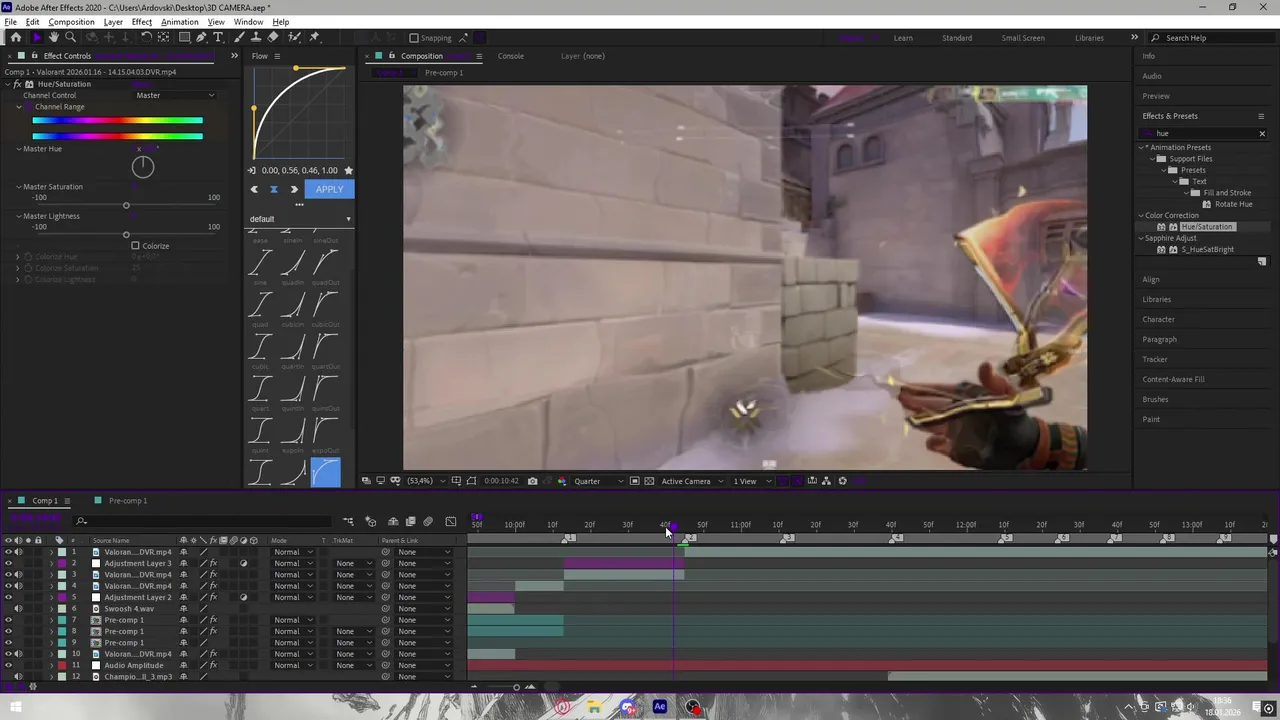Enable the Snapping checkbox
The height and width of the screenshot is (720, 1280).
coord(414,38)
